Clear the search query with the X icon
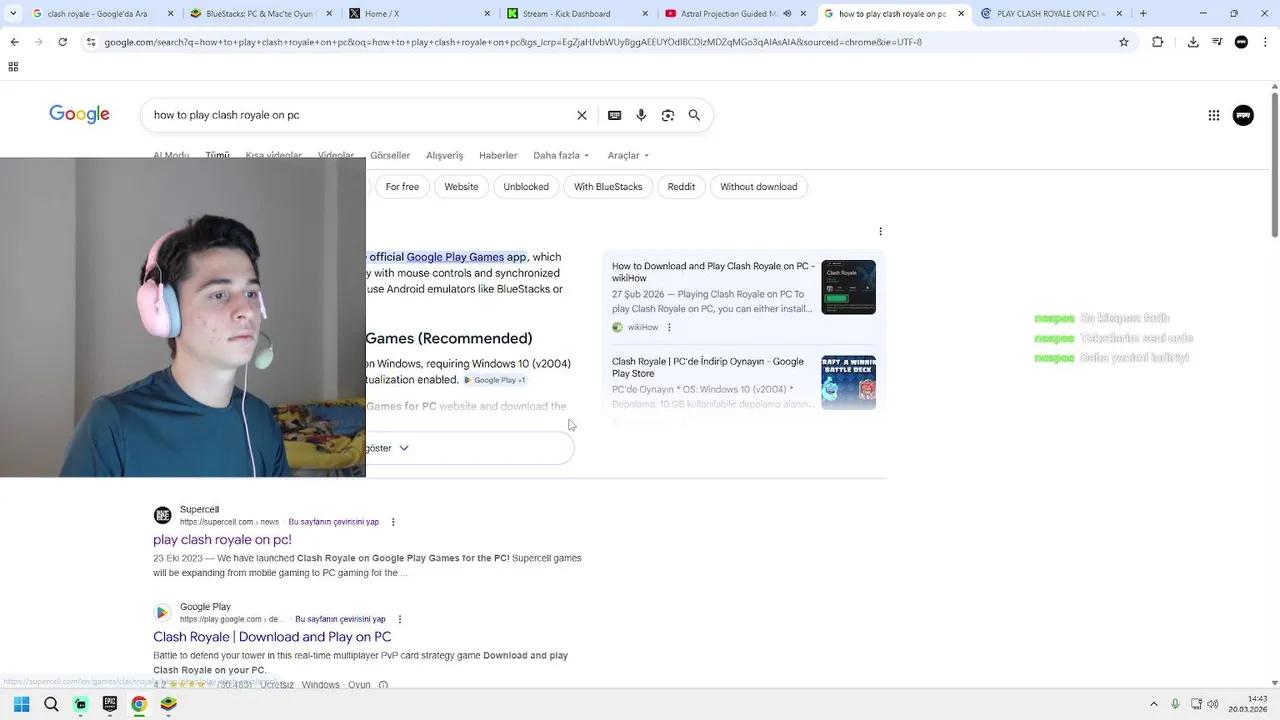 click(582, 115)
